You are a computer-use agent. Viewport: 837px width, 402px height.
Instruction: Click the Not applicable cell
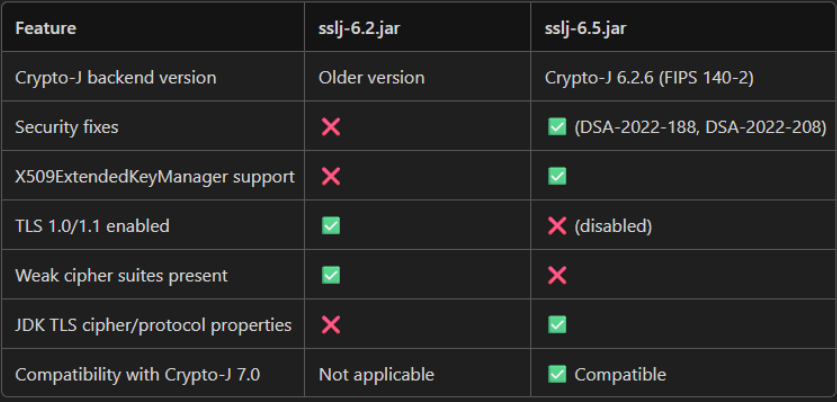(376, 375)
